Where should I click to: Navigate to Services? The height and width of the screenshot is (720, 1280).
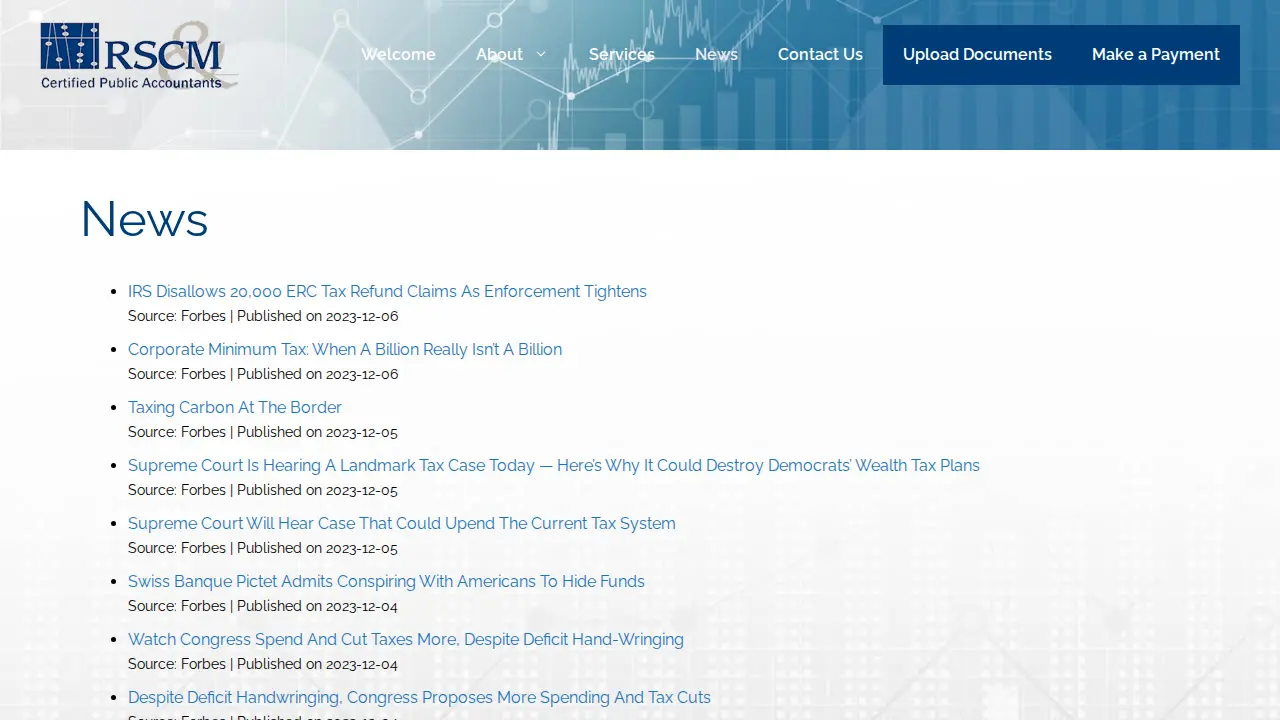pyautogui.click(x=622, y=55)
